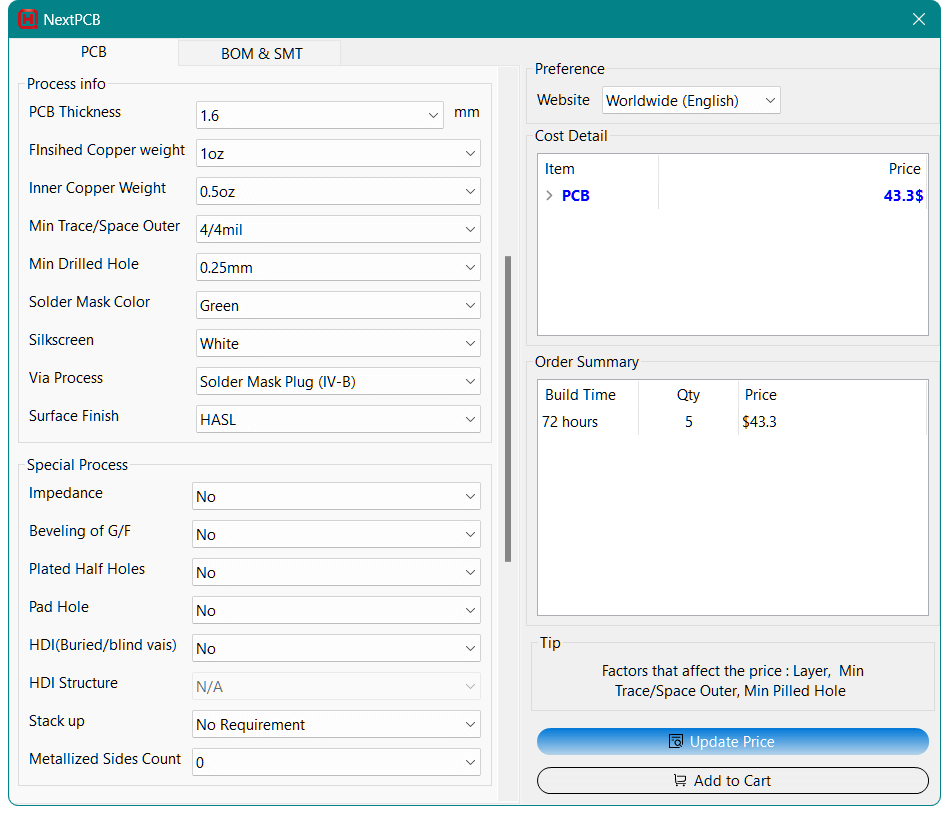Click the Add to Cart button
Viewport: 949px width, 814px height.
(x=732, y=780)
